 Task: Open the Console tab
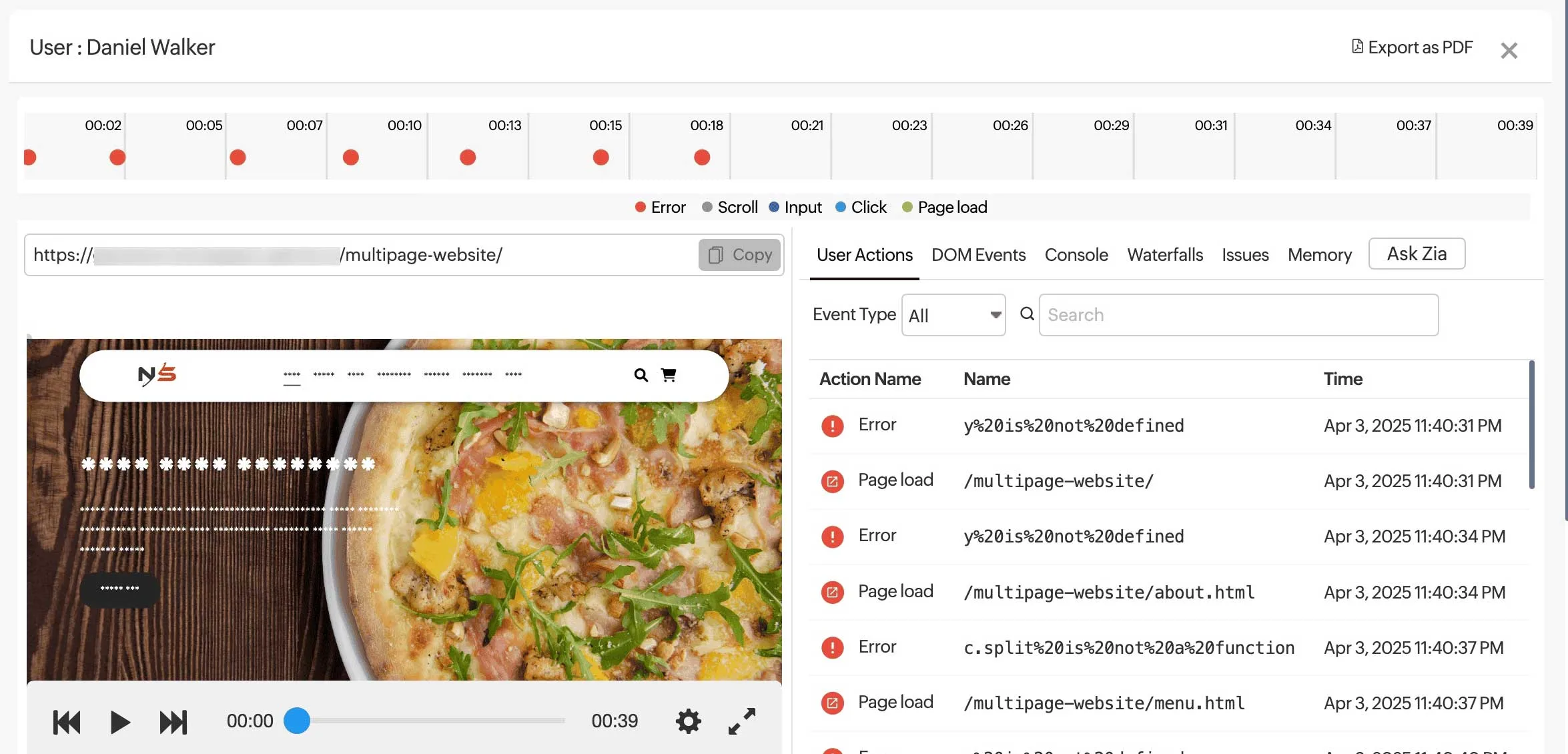(1076, 255)
